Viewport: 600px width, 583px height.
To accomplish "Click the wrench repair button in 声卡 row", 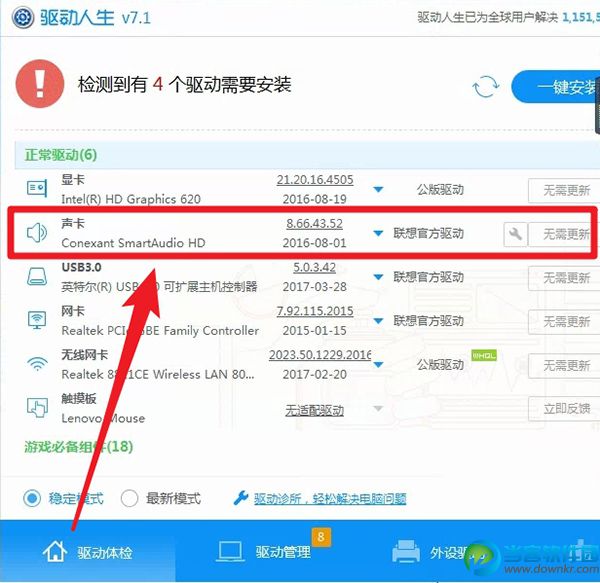I will click(515, 234).
